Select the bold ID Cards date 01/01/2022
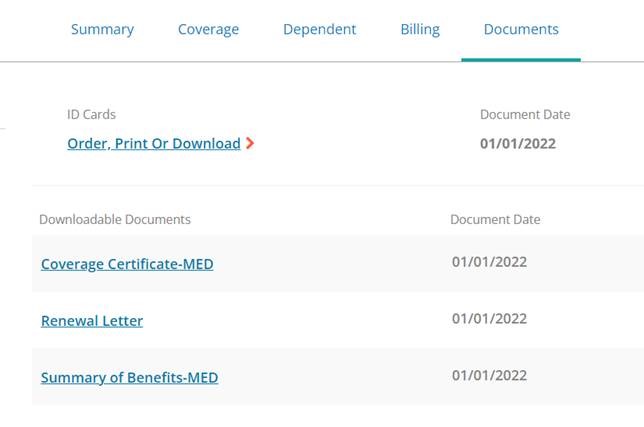The width and height of the screenshot is (644, 427). click(x=518, y=144)
